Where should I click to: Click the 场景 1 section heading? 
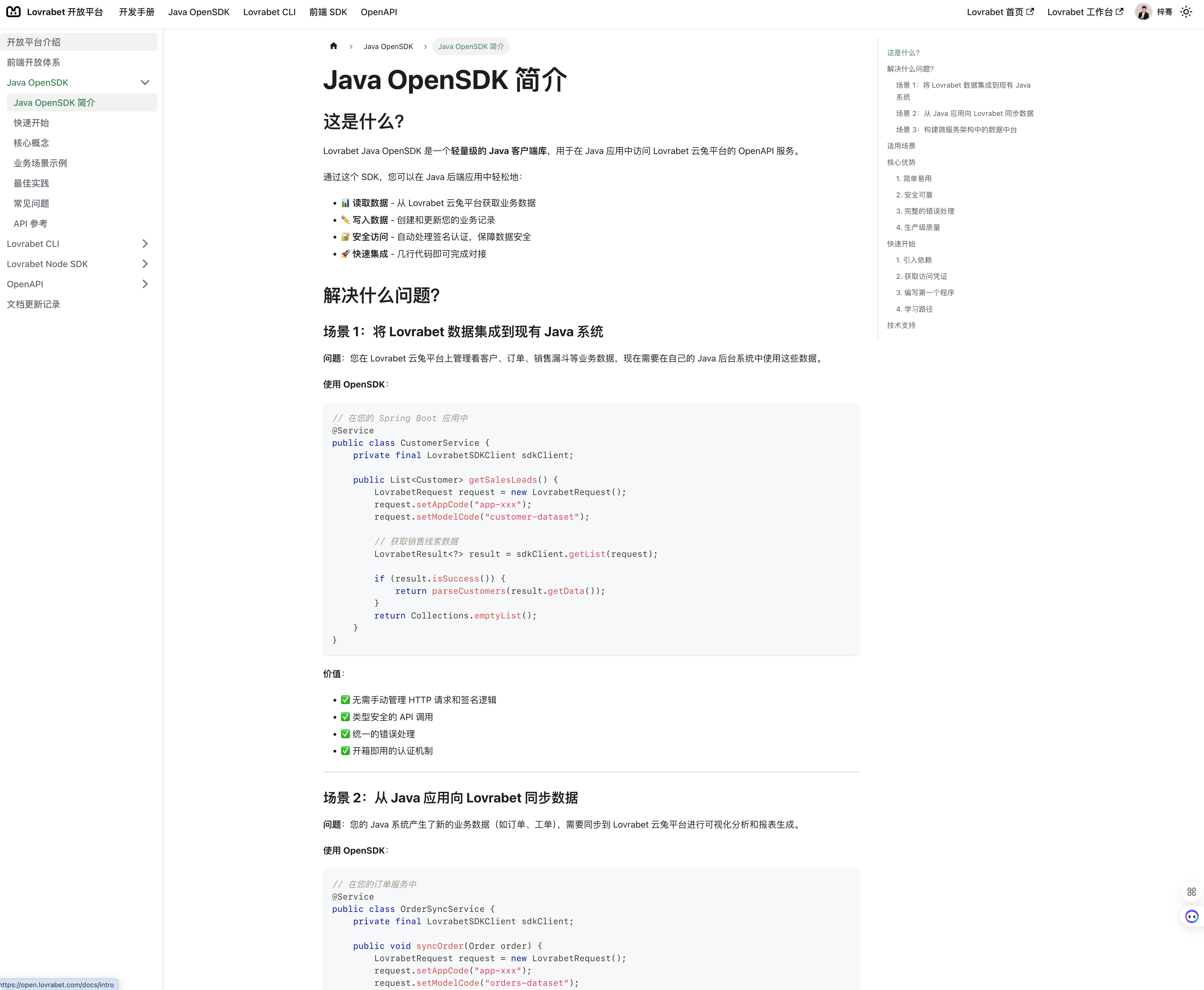463,332
